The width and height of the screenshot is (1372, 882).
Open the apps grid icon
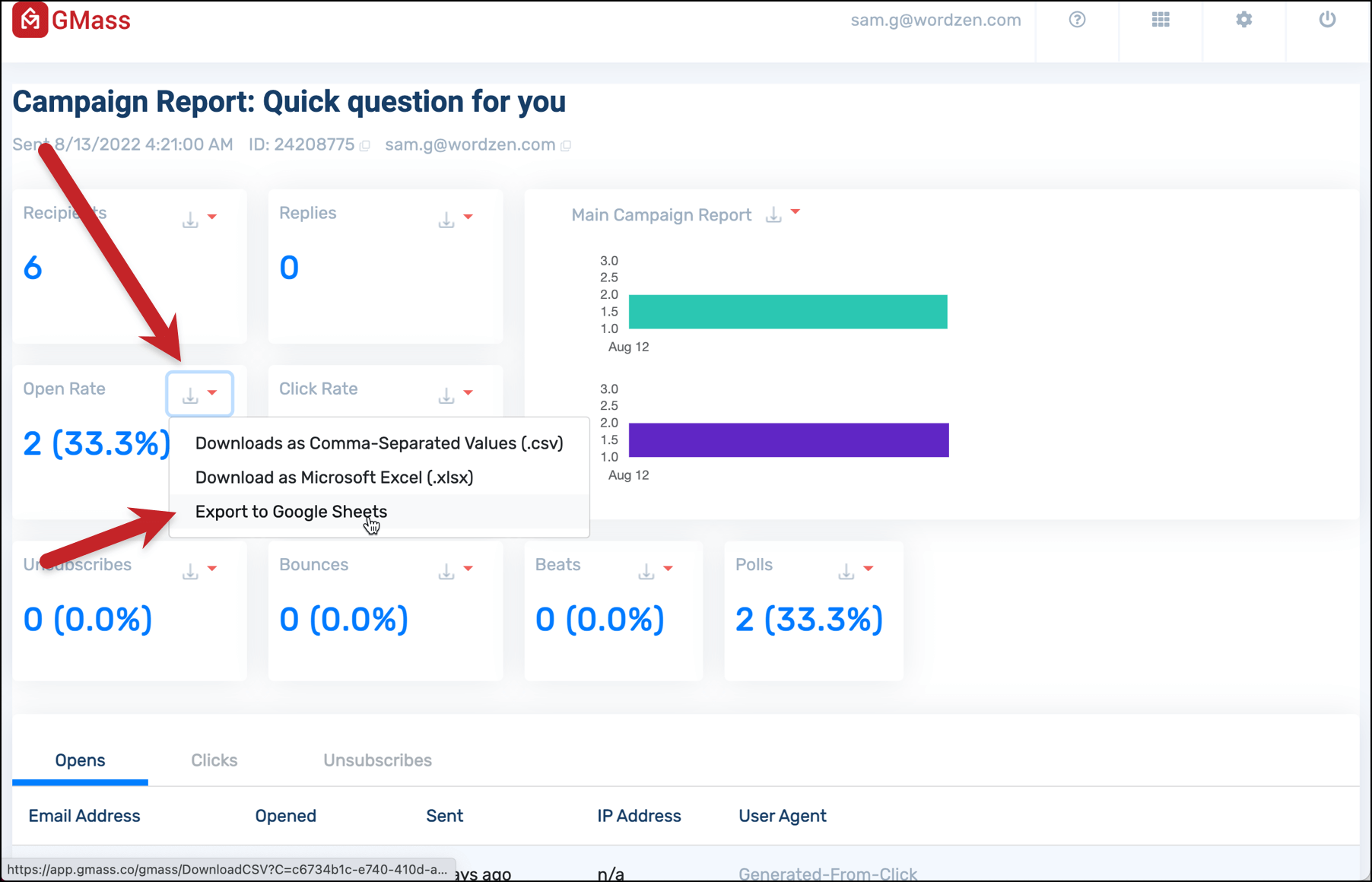click(x=1161, y=20)
